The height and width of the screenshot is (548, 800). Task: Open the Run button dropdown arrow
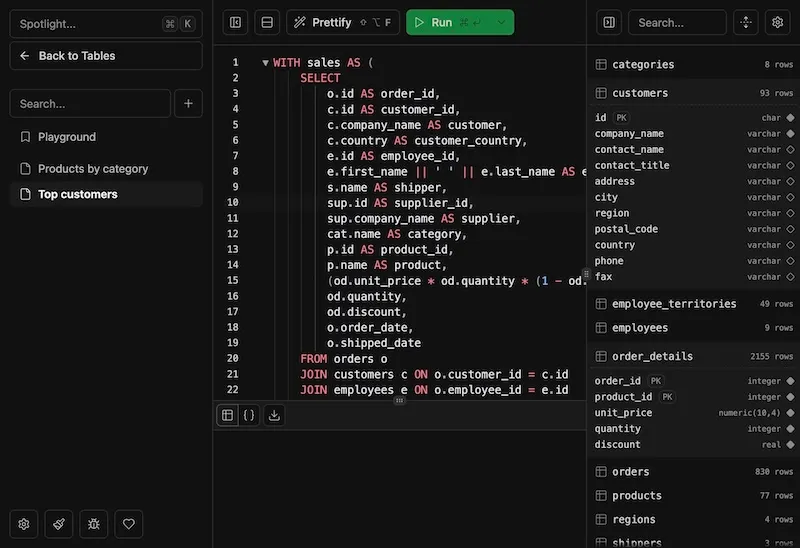[501, 22]
